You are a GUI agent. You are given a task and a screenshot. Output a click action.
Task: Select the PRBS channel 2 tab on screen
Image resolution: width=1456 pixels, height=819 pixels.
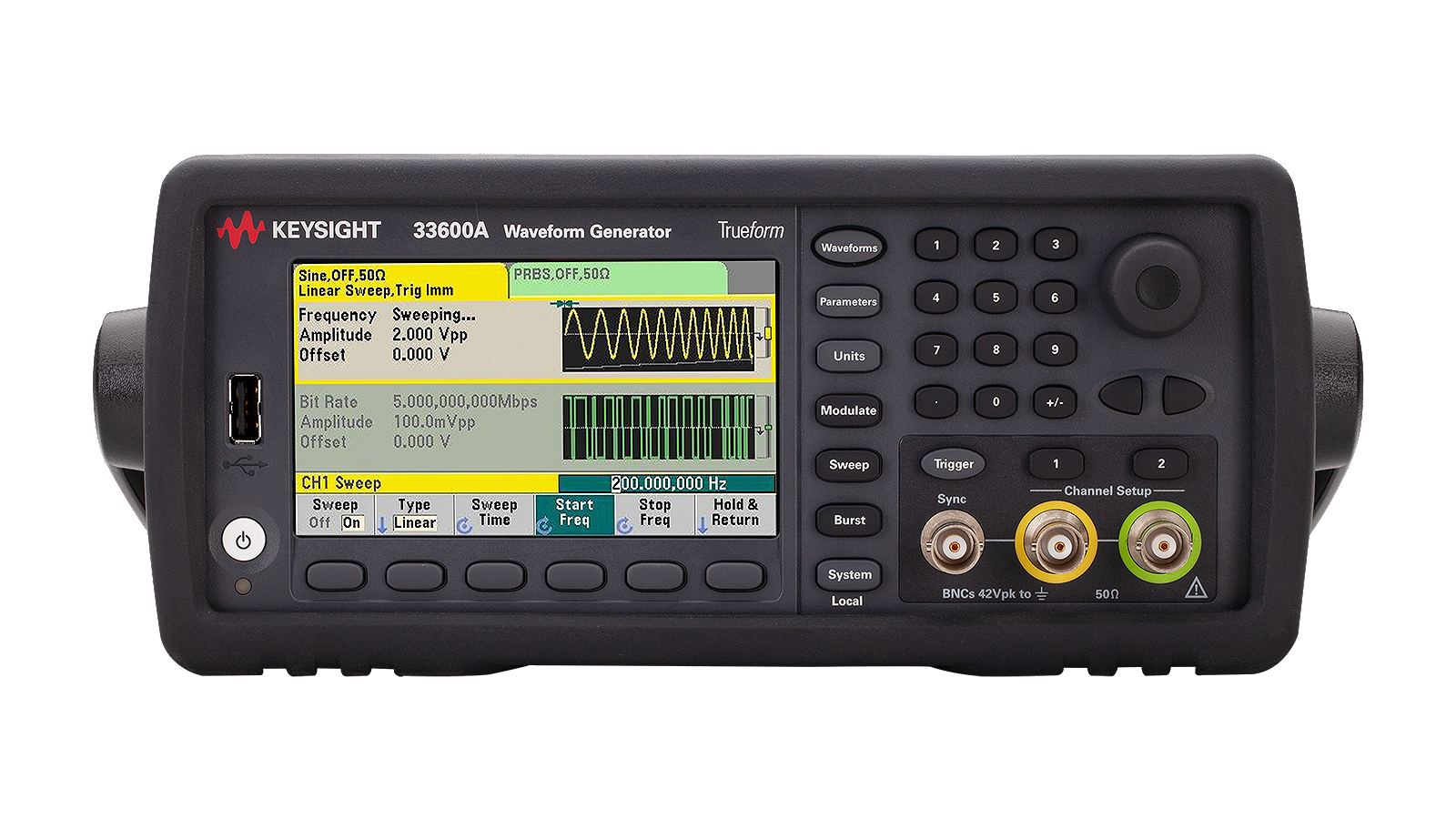pyautogui.click(x=618, y=278)
